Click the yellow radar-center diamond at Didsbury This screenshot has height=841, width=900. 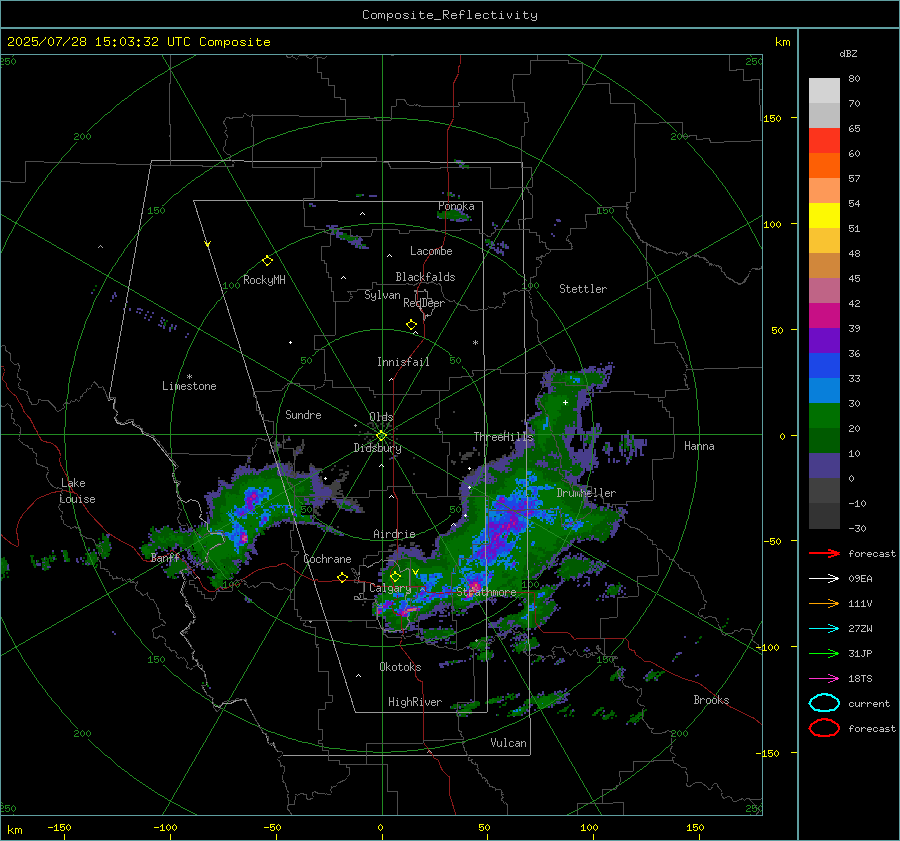(381, 436)
